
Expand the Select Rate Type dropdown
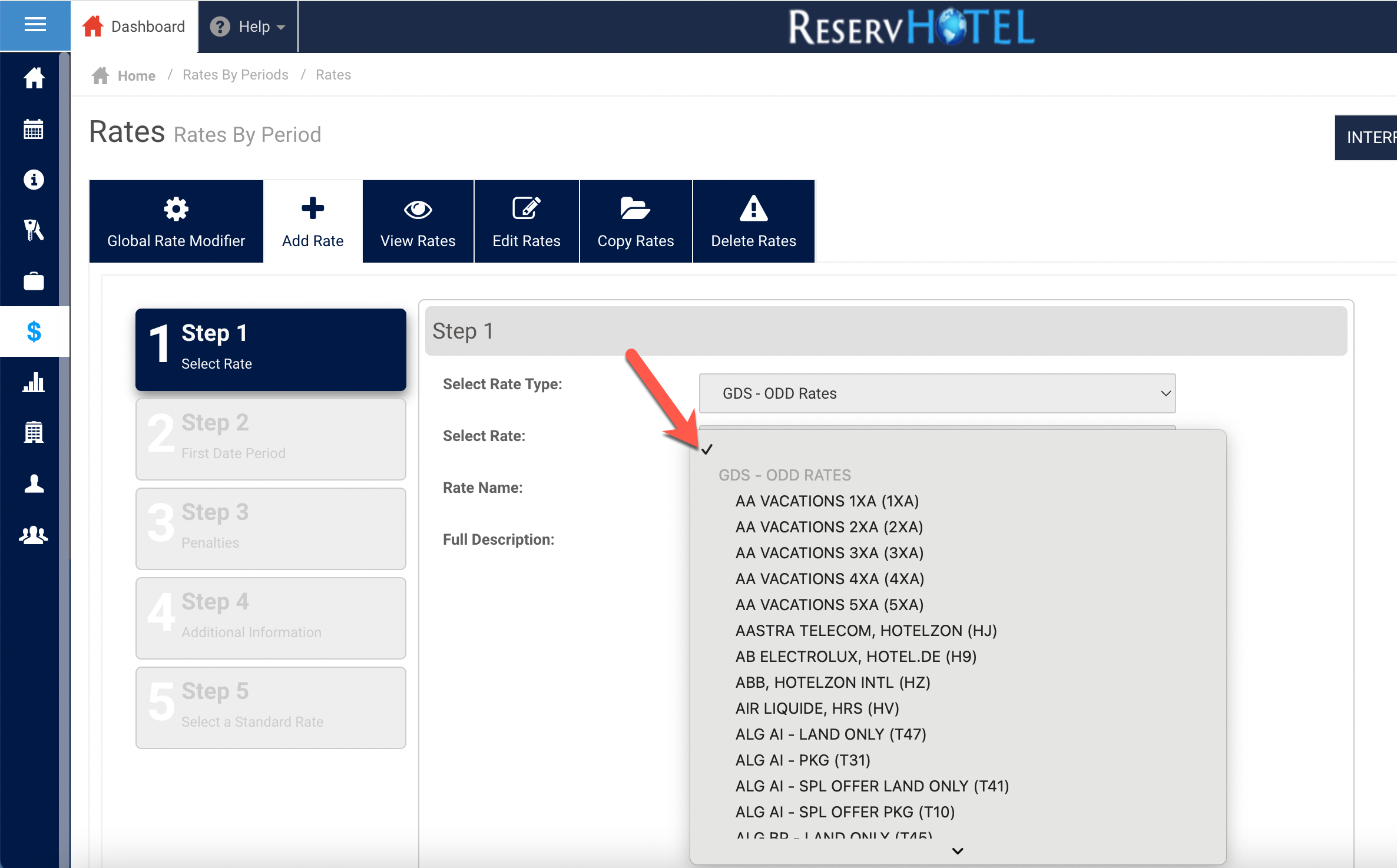coord(936,393)
